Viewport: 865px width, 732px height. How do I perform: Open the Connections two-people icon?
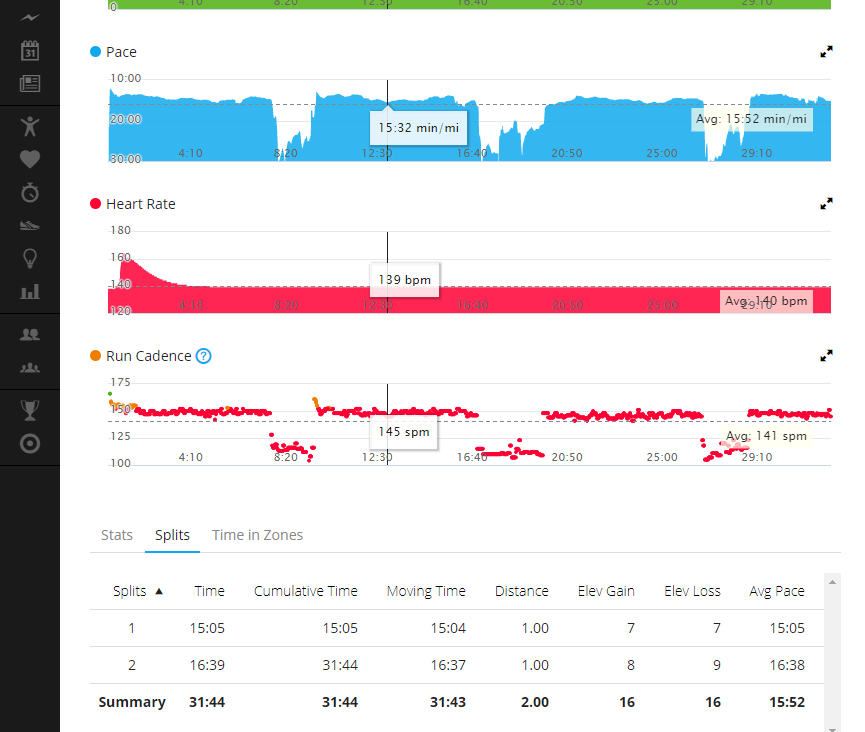(30, 335)
